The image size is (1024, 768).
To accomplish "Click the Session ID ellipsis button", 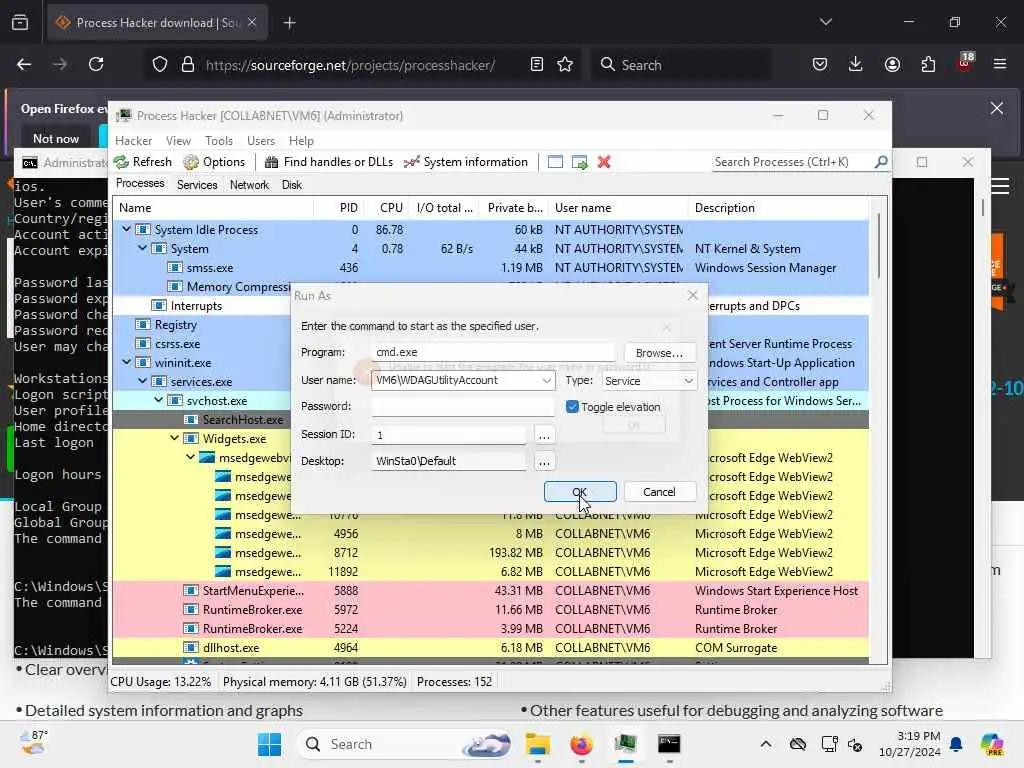I will [x=544, y=434].
